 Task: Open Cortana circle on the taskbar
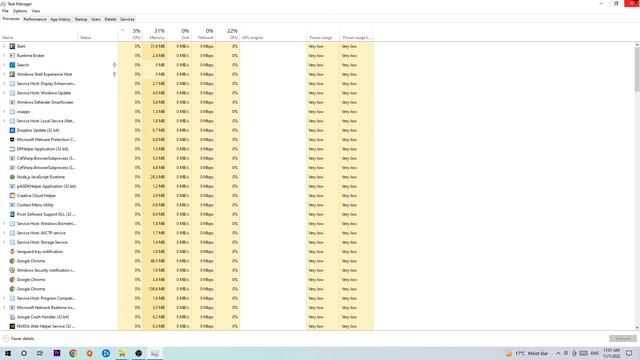(x=24, y=353)
